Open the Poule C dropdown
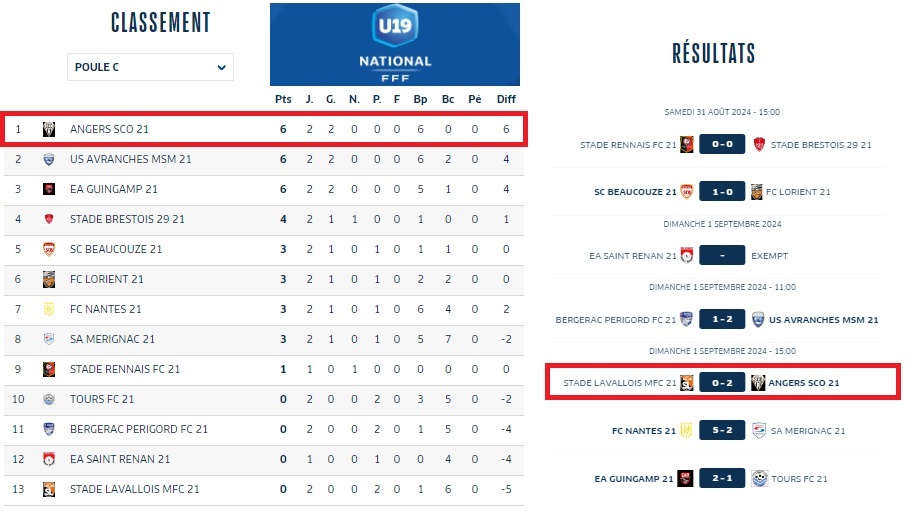Image resolution: width=911 pixels, height=512 pixels. (x=150, y=68)
